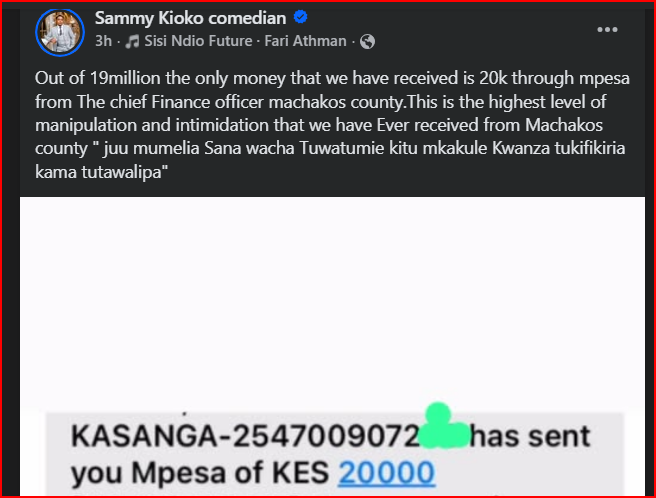Click the blue underlined 20000 amount
This screenshot has width=656, height=498.
click(387, 473)
